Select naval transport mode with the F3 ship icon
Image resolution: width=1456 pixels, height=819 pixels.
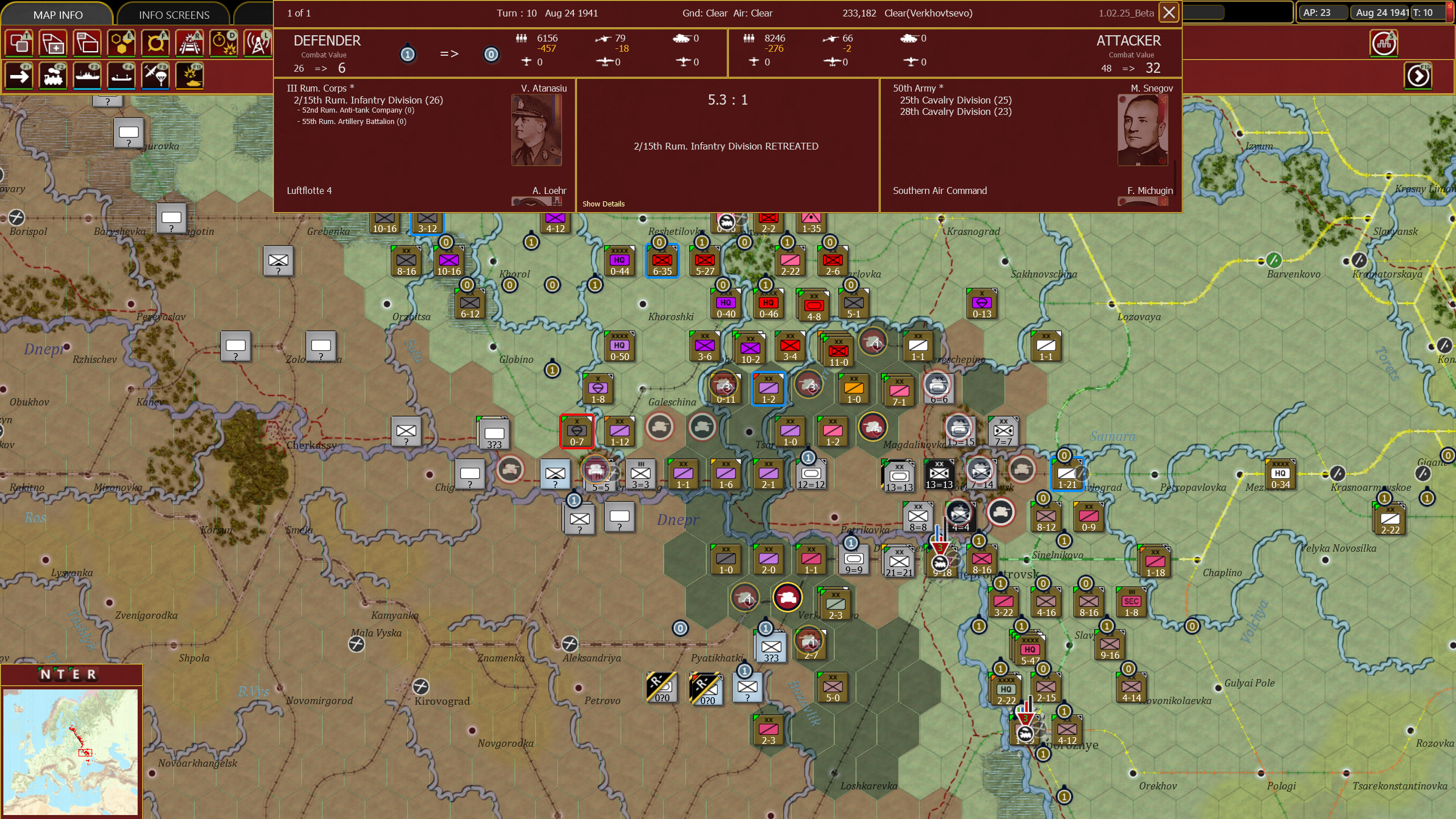click(x=88, y=76)
